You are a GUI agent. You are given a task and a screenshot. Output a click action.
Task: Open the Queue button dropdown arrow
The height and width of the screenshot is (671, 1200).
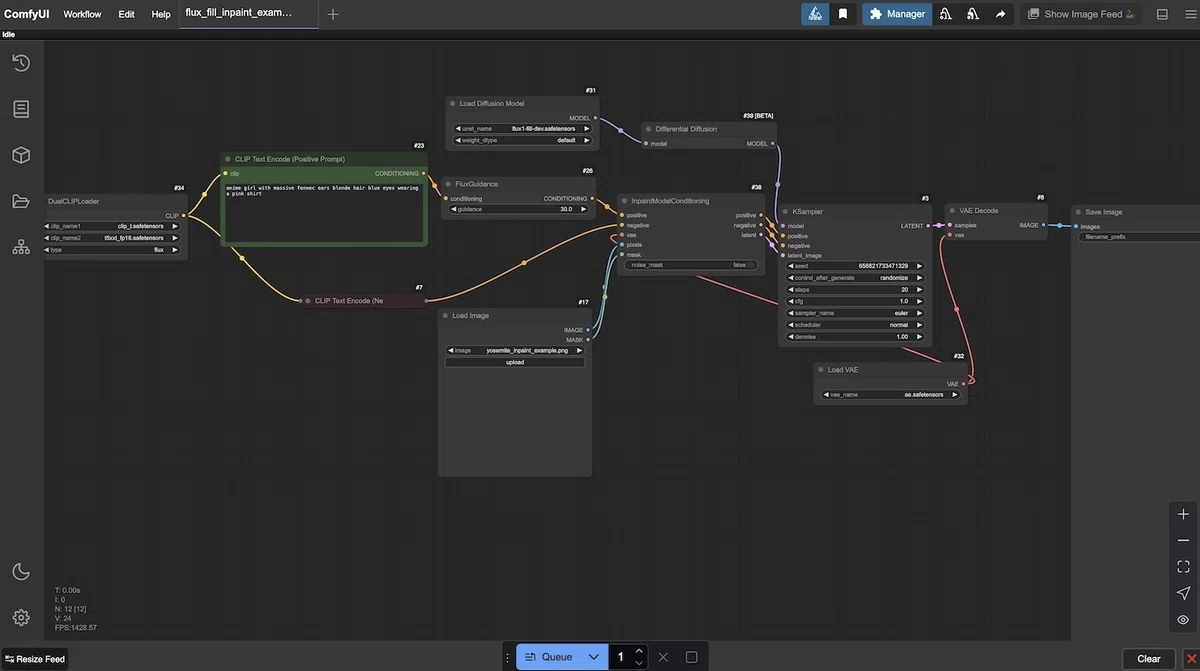594,657
